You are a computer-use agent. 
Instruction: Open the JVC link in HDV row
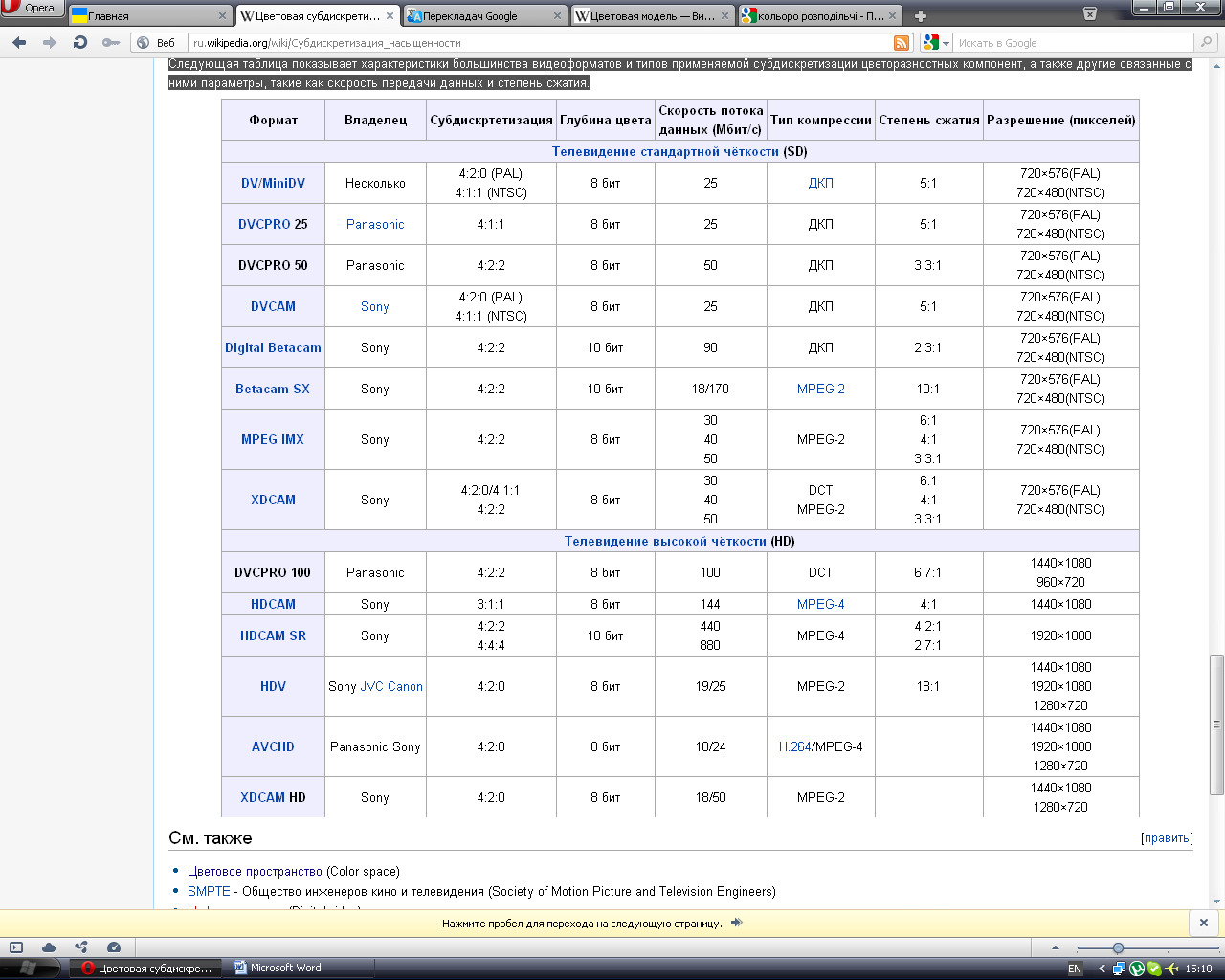tap(371, 686)
